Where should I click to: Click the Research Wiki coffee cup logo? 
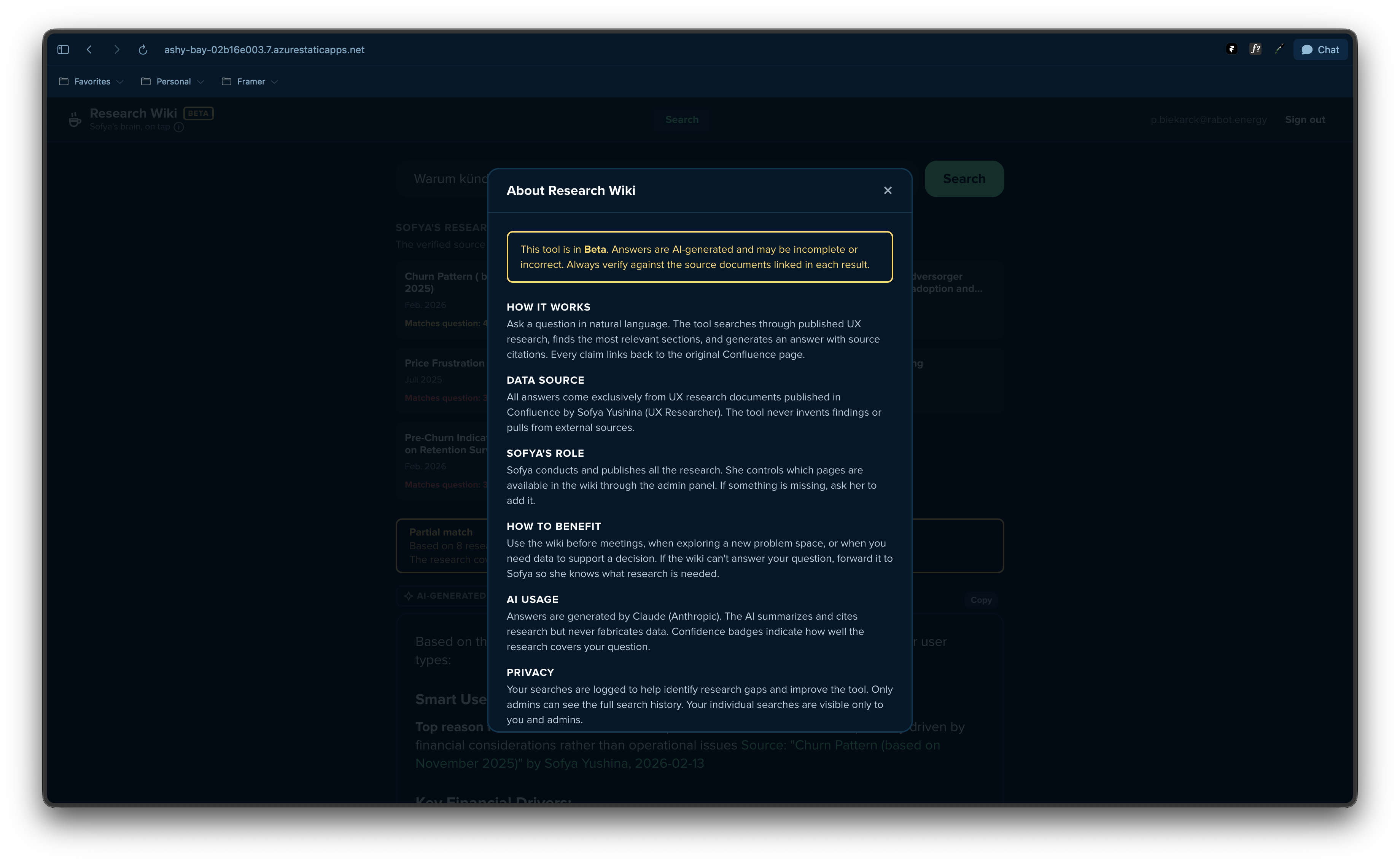click(74, 119)
